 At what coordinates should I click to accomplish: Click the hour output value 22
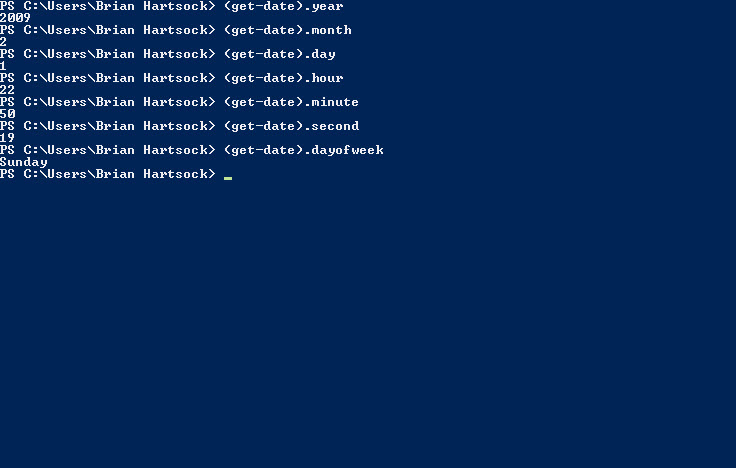[x=8, y=90]
